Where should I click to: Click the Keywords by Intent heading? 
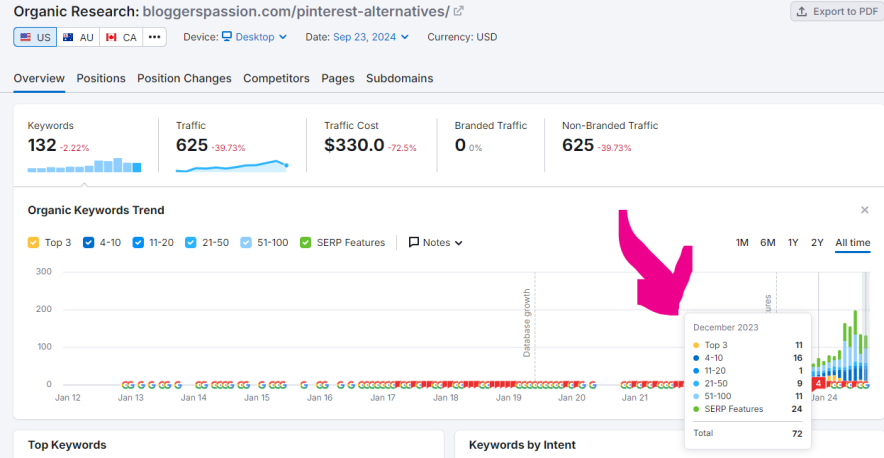pyautogui.click(x=522, y=445)
